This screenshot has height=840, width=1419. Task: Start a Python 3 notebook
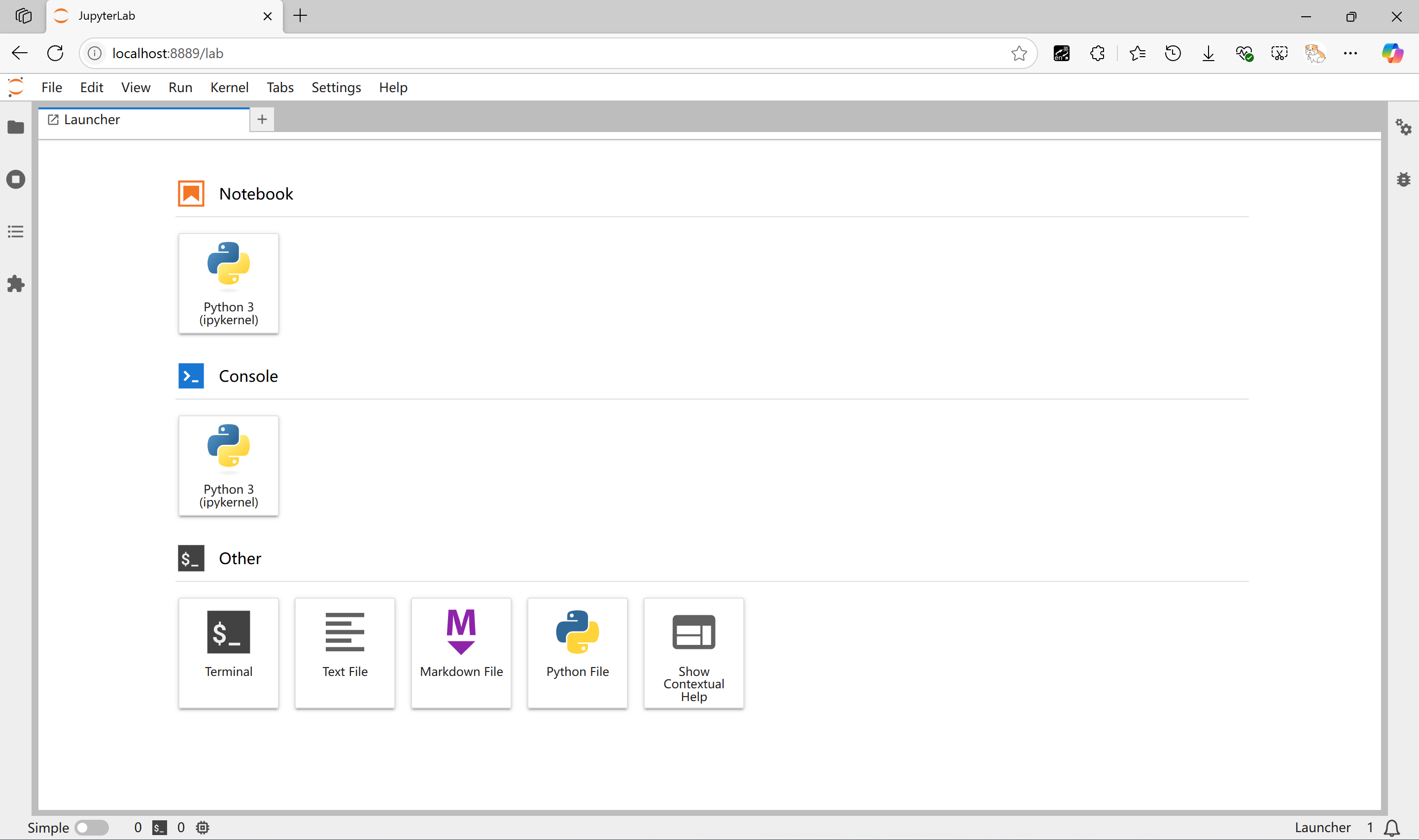click(x=228, y=283)
